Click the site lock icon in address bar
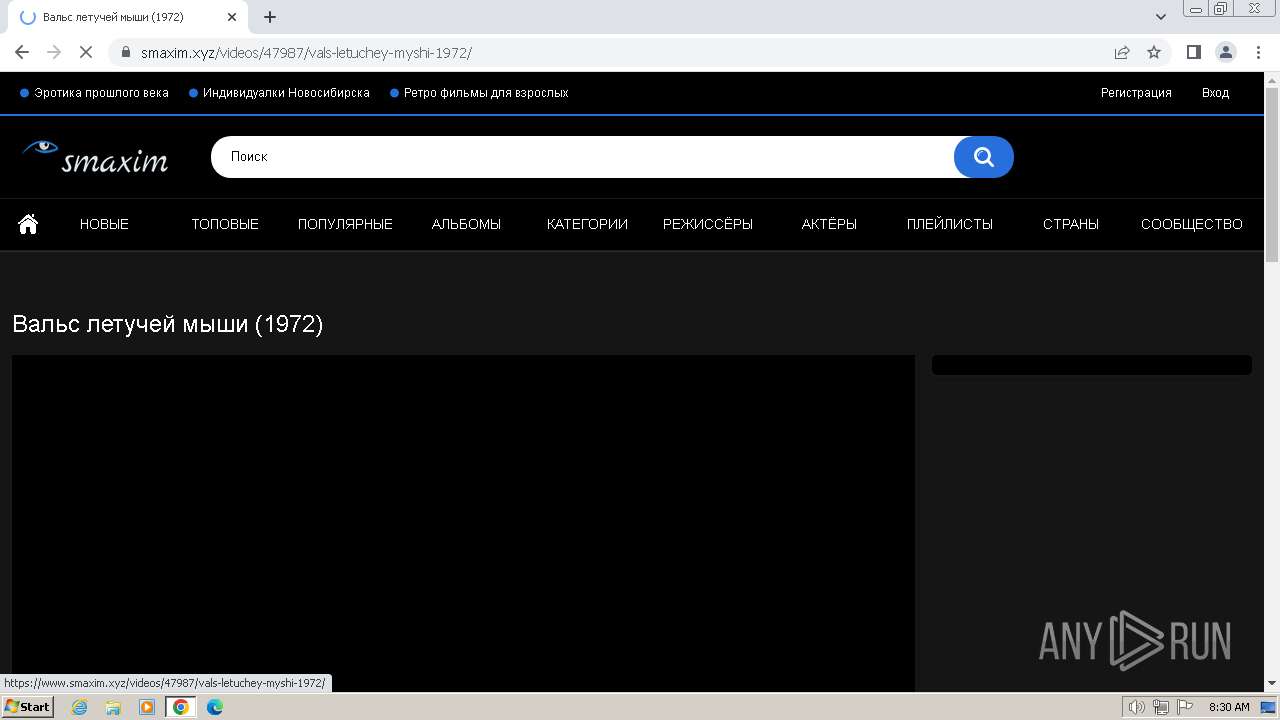The height and width of the screenshot is (720, 1280). (x=125, y=52)
